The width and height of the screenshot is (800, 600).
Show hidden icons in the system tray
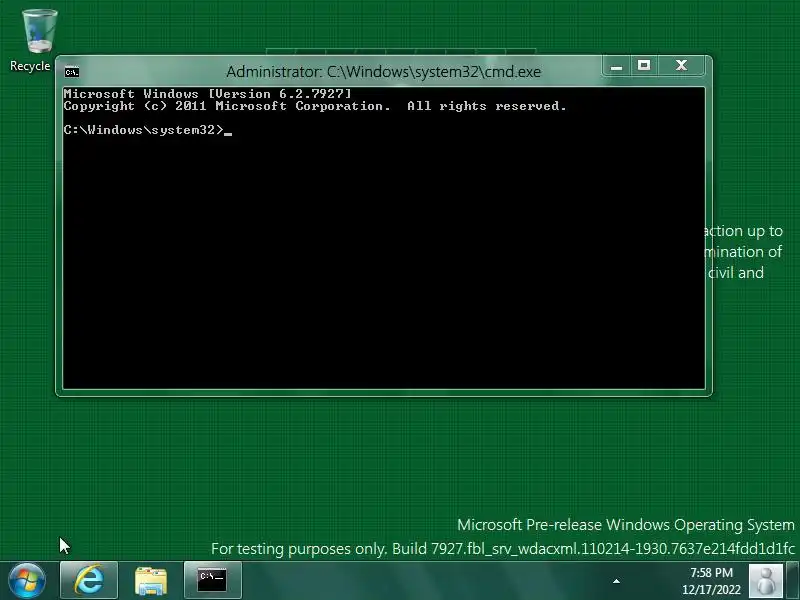616,581
